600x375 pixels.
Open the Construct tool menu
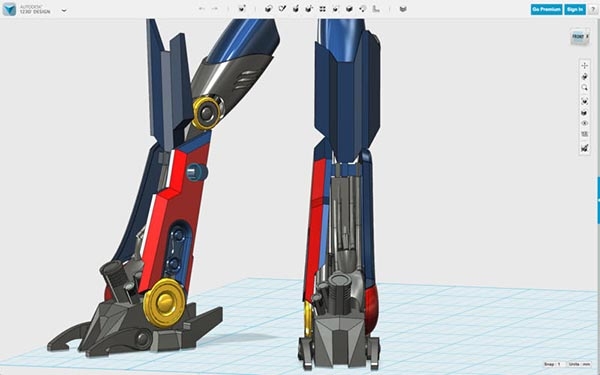[296, 9]
